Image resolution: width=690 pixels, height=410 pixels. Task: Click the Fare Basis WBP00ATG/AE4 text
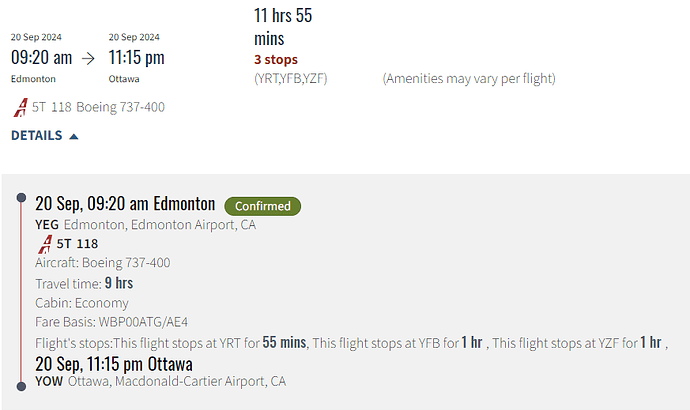tap(112, 322)
